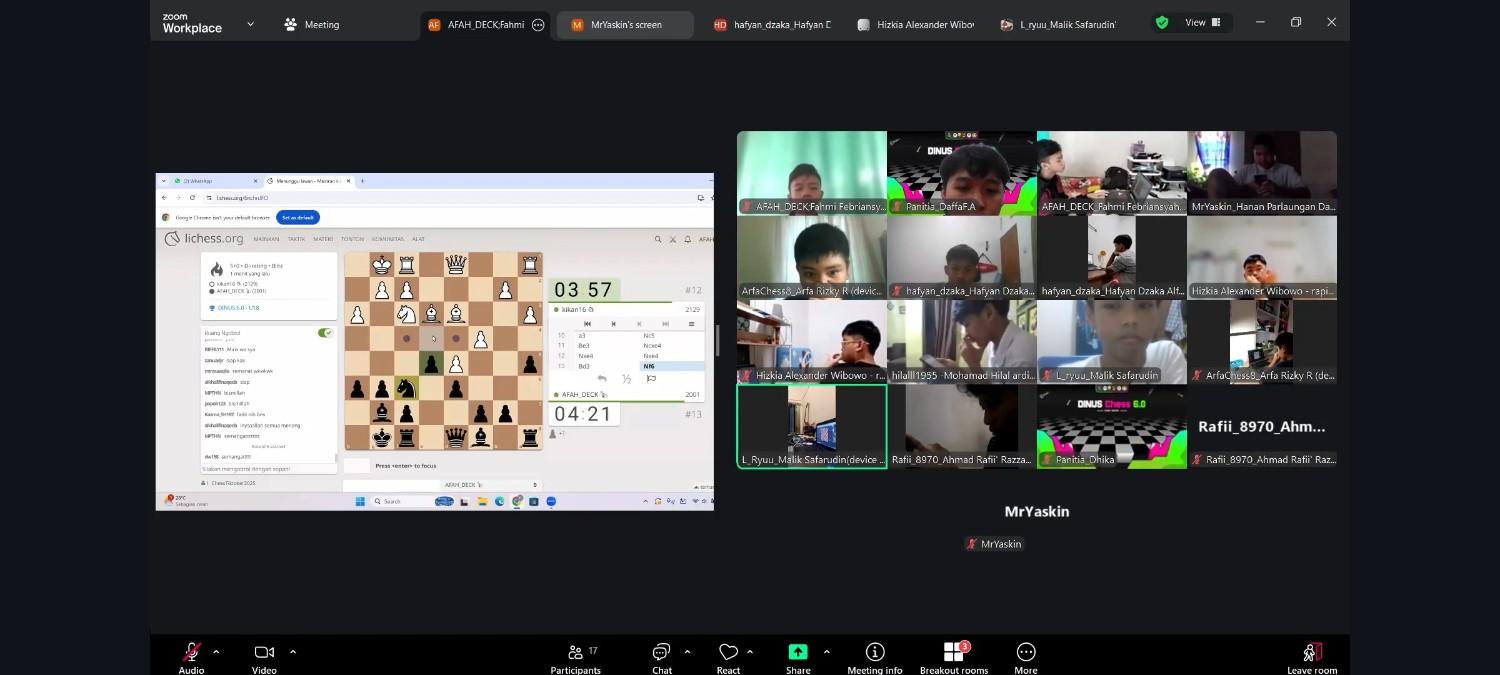Expand share options arrow beside Share
1500x675 pixels.
[x=826, y=652]
